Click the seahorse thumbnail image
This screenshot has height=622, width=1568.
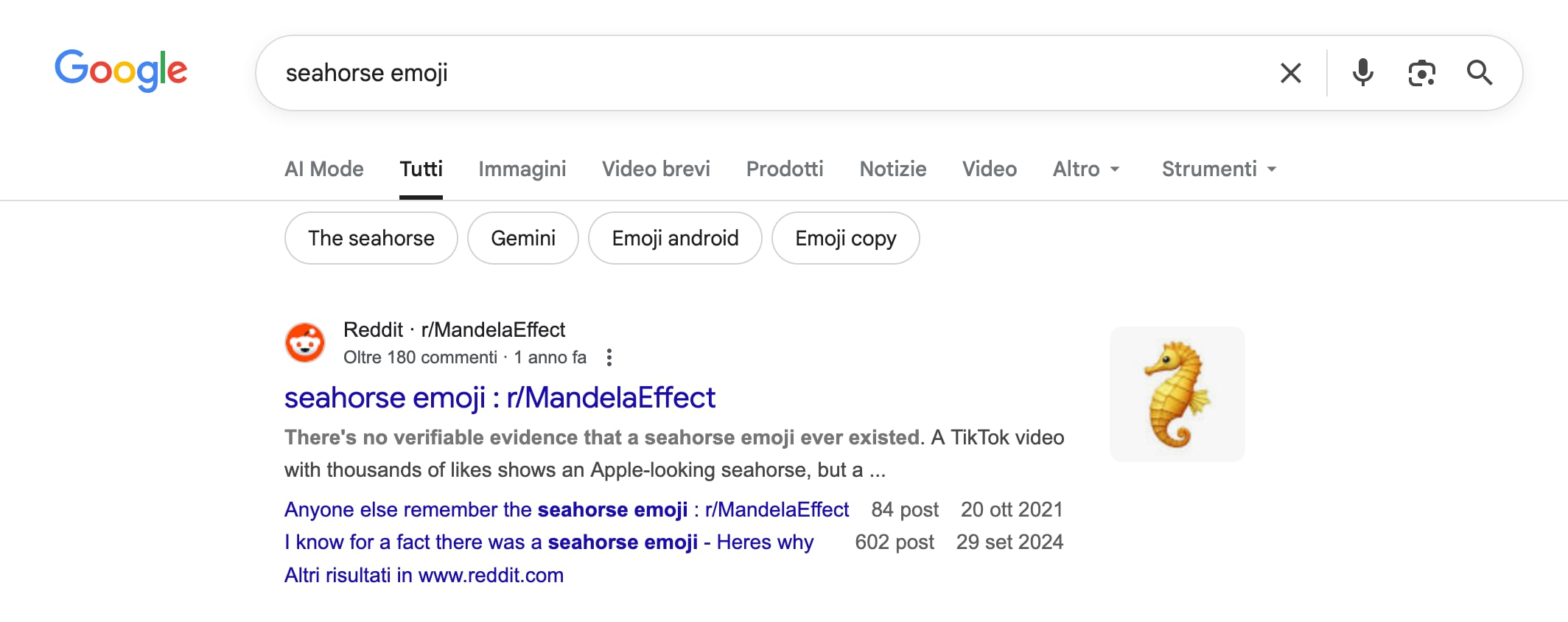[1177, 394]
